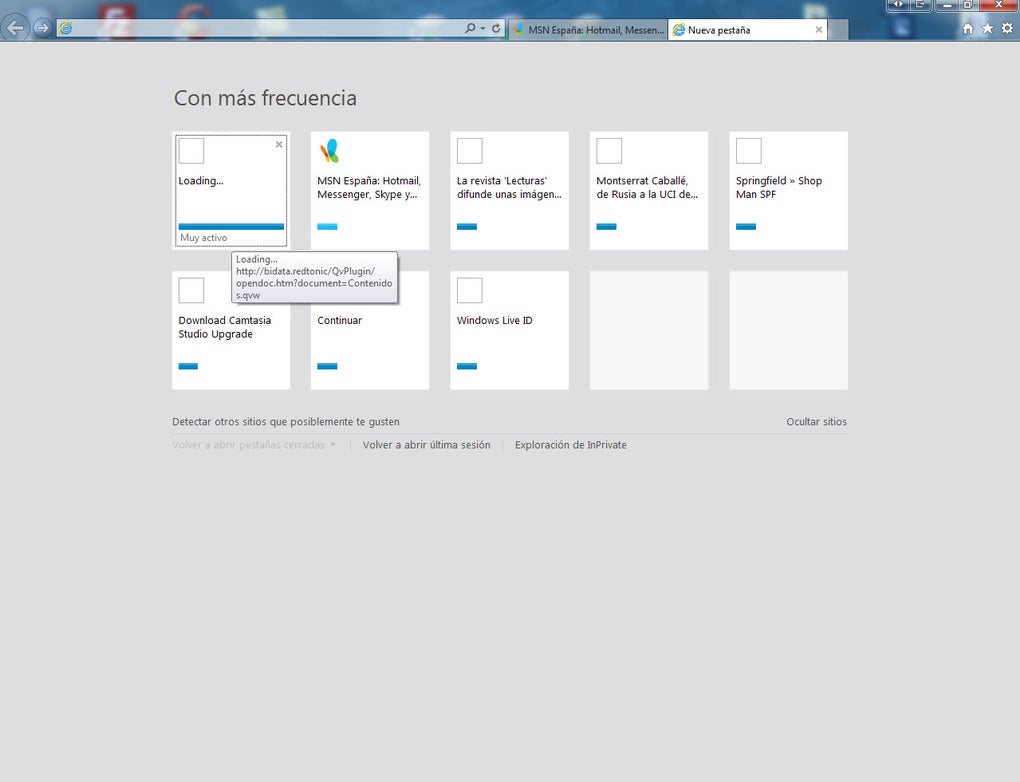1020x782 pixels.
Task: Open a new blank tab button
Action: [x=838, y=29]
